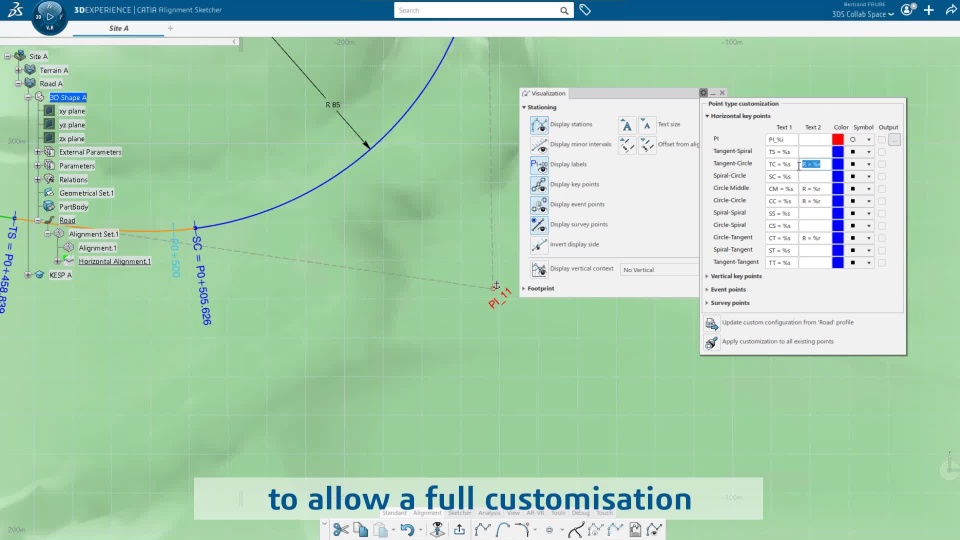
Task: Toggle the Display survey points icon
Action: [539, 225]
